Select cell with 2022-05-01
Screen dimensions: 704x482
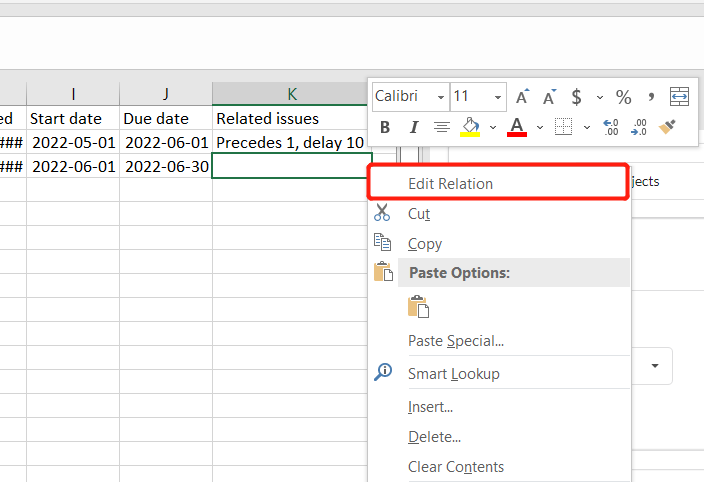pyautogui.click(x=73, y=143)
